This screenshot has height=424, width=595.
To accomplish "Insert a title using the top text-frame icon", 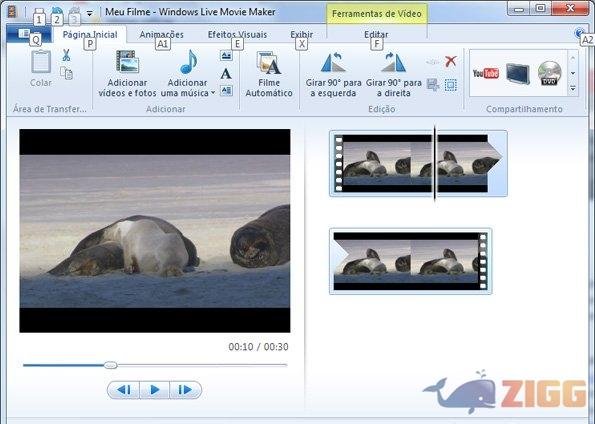I will (226, 56).
